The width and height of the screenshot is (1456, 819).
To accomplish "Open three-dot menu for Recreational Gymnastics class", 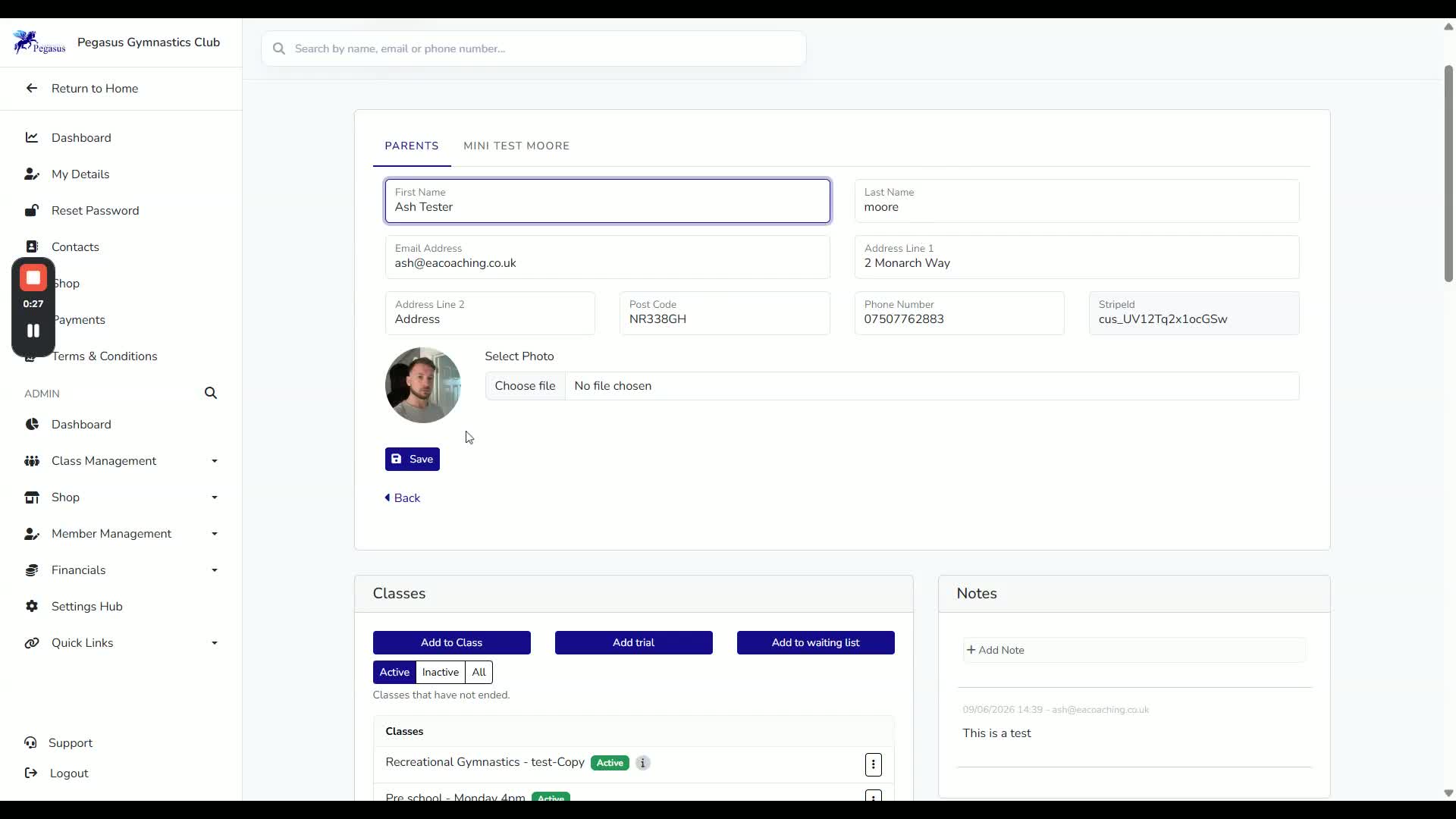I will click(873, 764).
